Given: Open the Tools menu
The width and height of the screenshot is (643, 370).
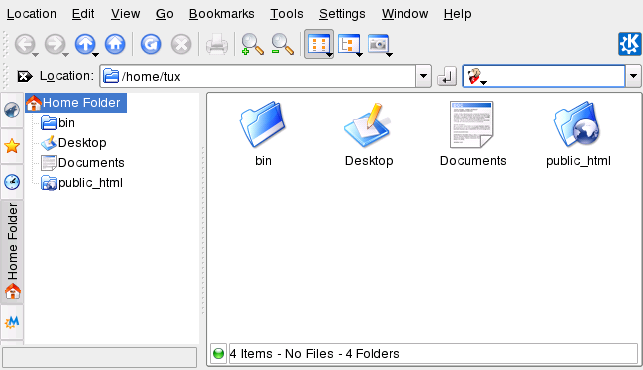Looking at the screenshot, I should [x=287, y=14].
